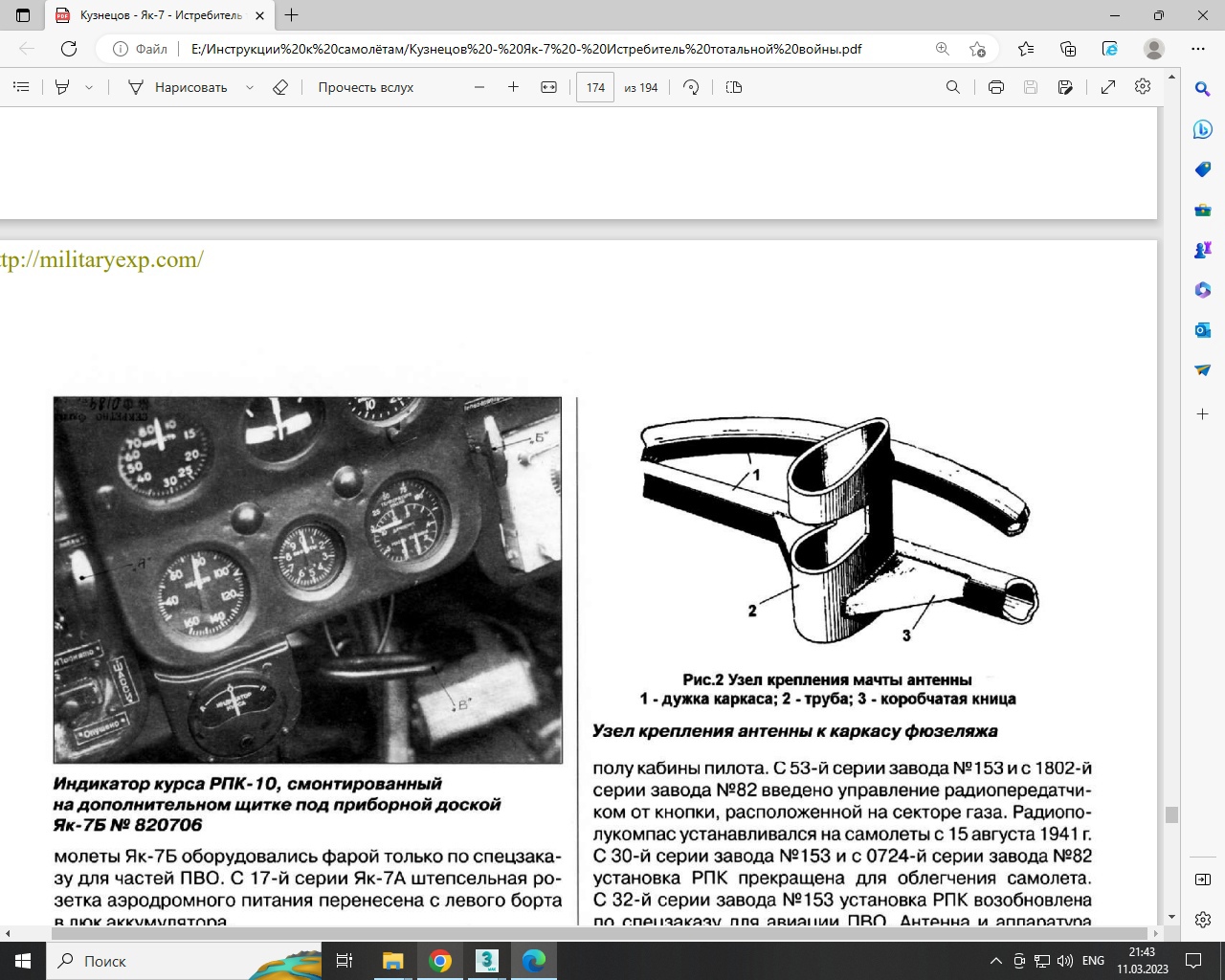Add this page to favorites
Viewport: 1225px width, 980px height.
click(x=977, y=49)
